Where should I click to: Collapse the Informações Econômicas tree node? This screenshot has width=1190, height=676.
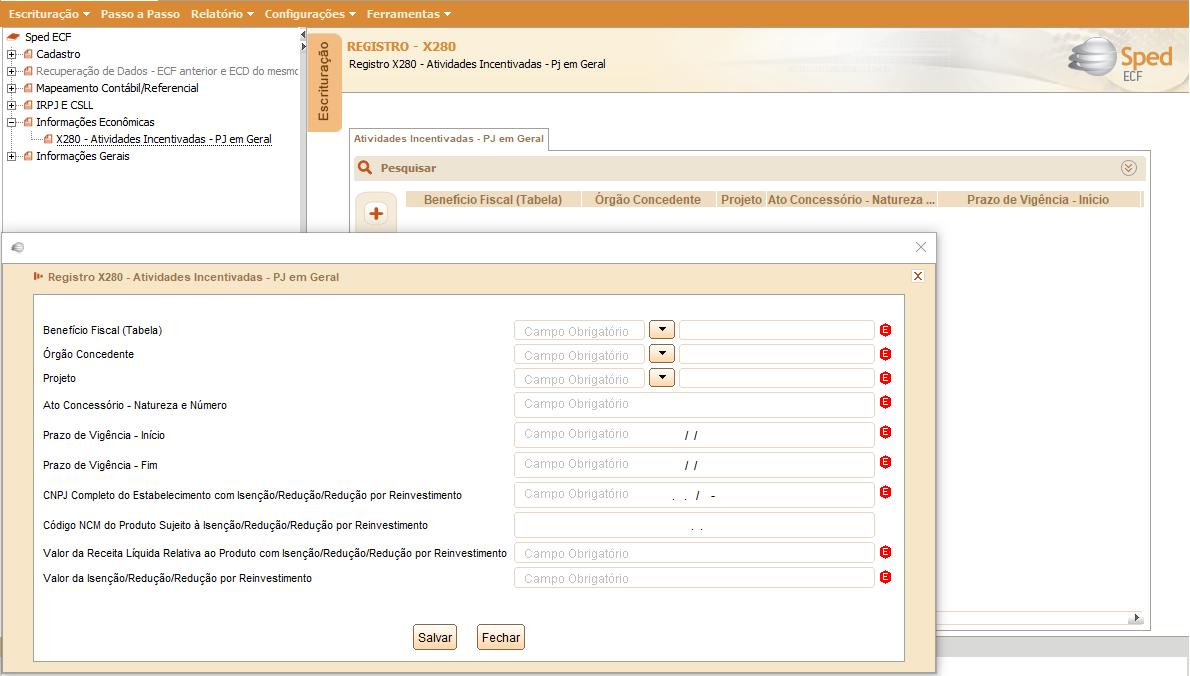[11, 121]
